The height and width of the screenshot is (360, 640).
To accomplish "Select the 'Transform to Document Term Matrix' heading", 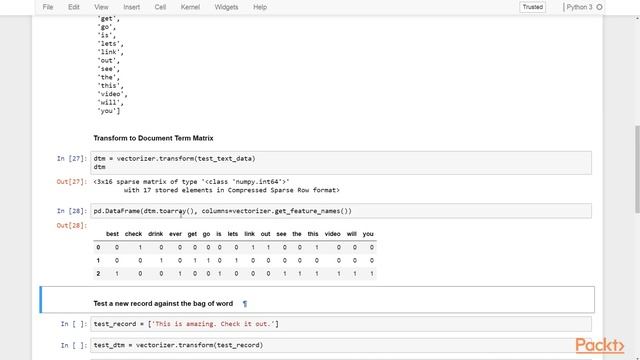I will pos(153,138).
